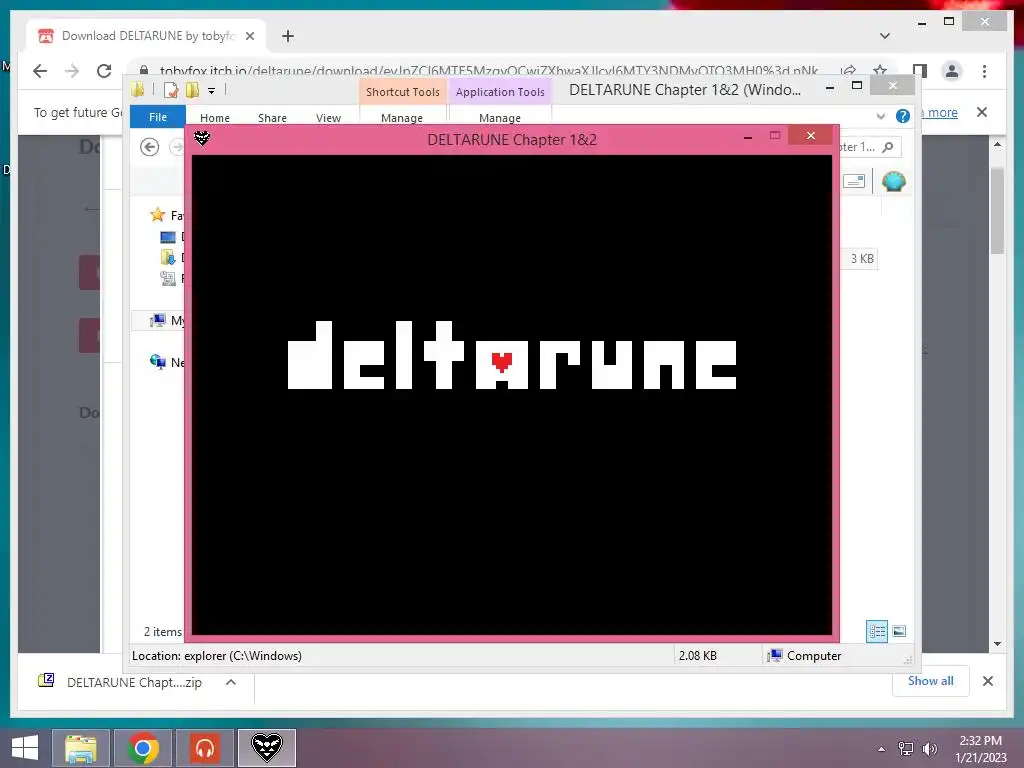Click the New Folder quick access icon
Viewport: 1024px width, 768px height.
192,90
